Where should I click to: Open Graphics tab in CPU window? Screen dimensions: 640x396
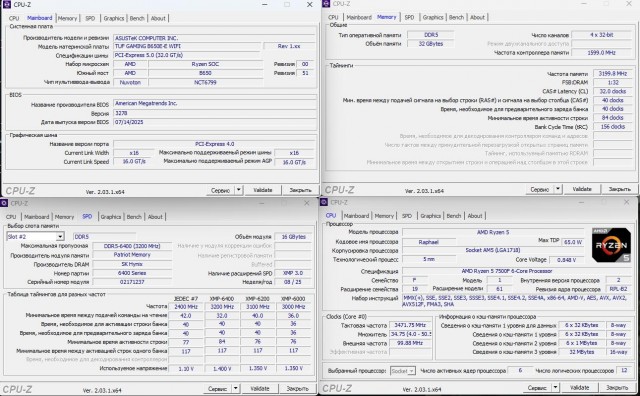point(430,216)
